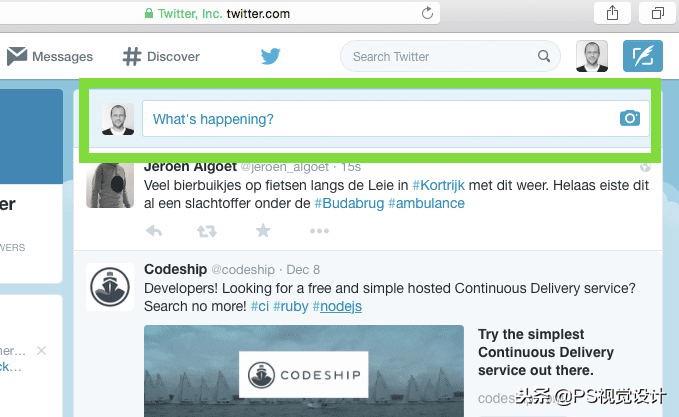Open the #Kortrijk hashtag link

438,185
